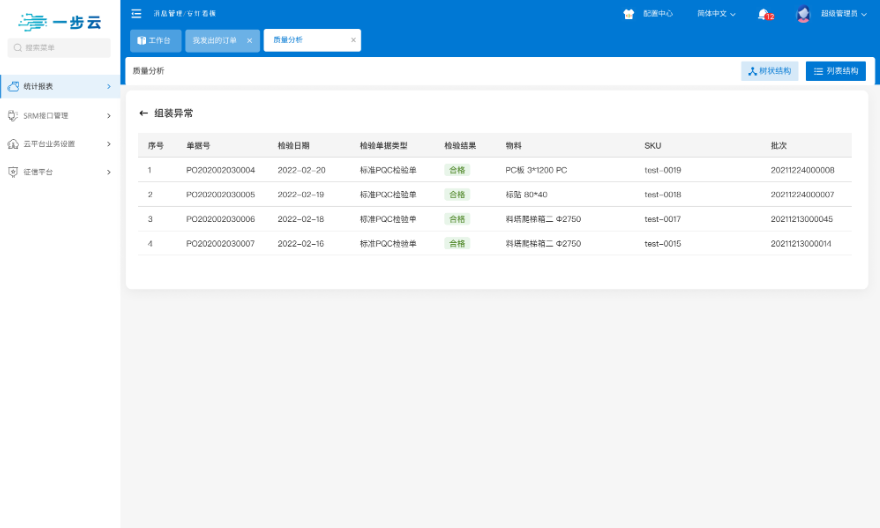Click the notification bell with badge 12
This screenshot has width=880, height=528.
click(x=764, y=14)
